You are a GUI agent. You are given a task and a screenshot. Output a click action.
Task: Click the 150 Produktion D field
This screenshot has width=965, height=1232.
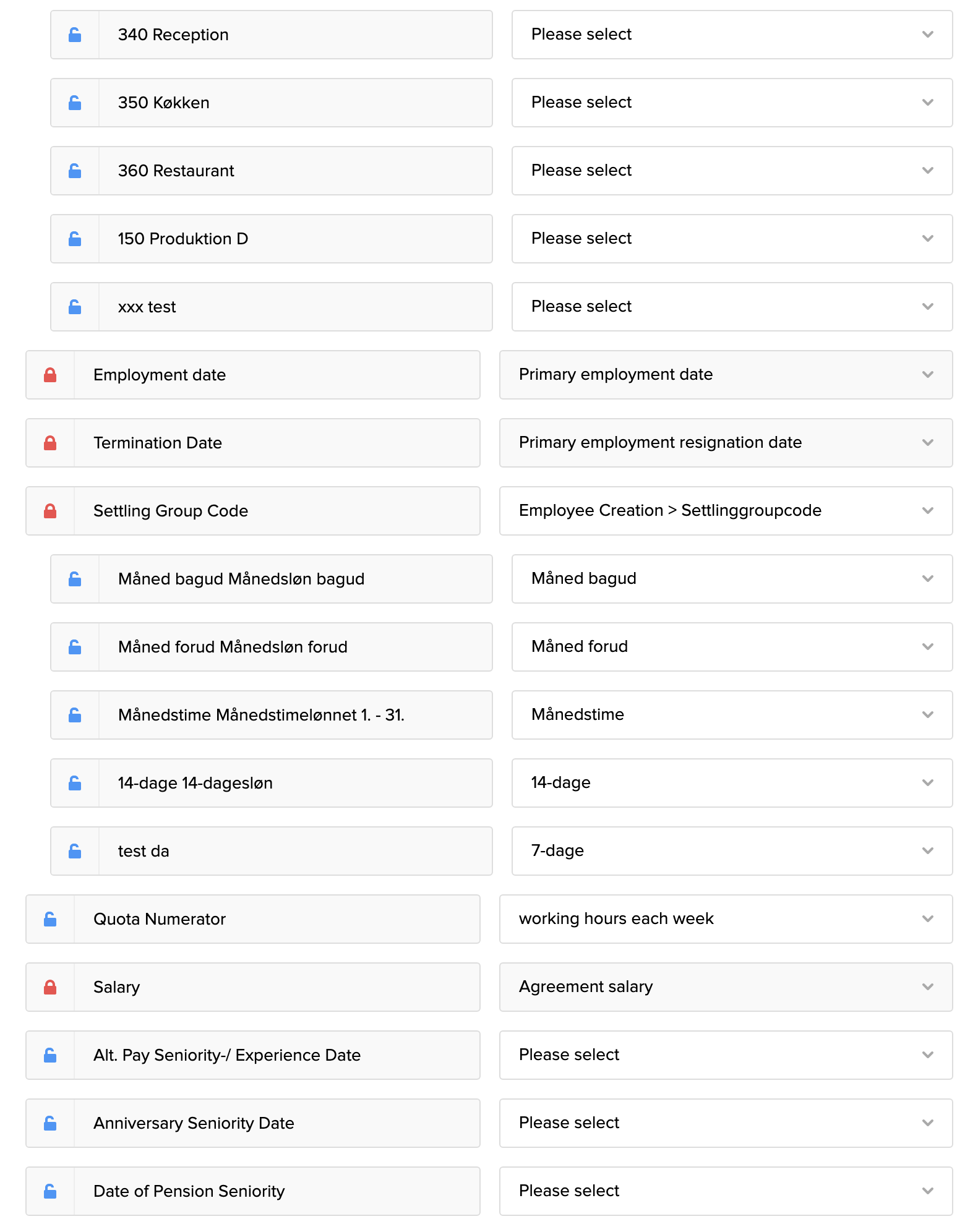(295, 239)
